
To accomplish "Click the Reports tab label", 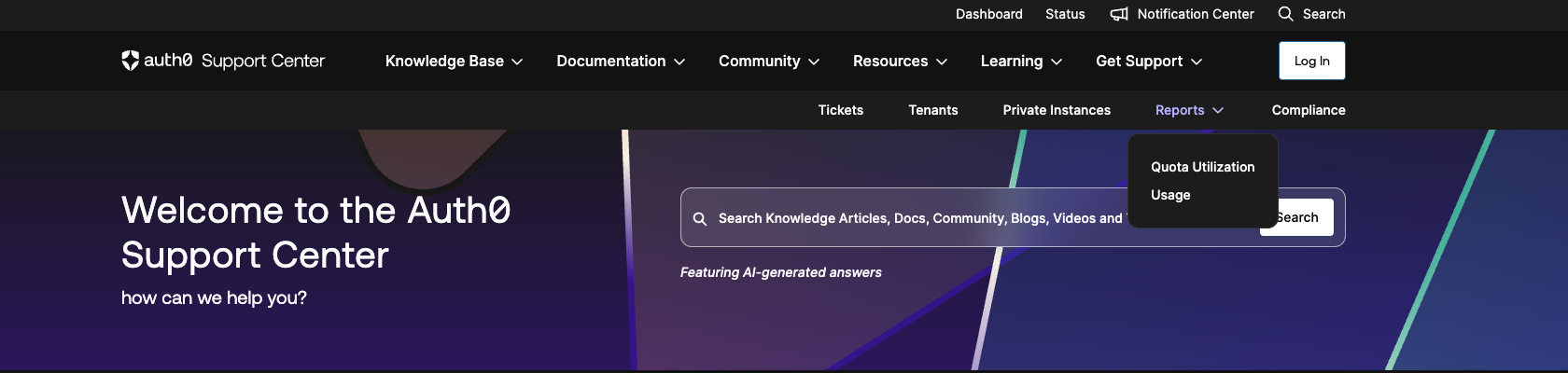I will (x=1180, y=110).
